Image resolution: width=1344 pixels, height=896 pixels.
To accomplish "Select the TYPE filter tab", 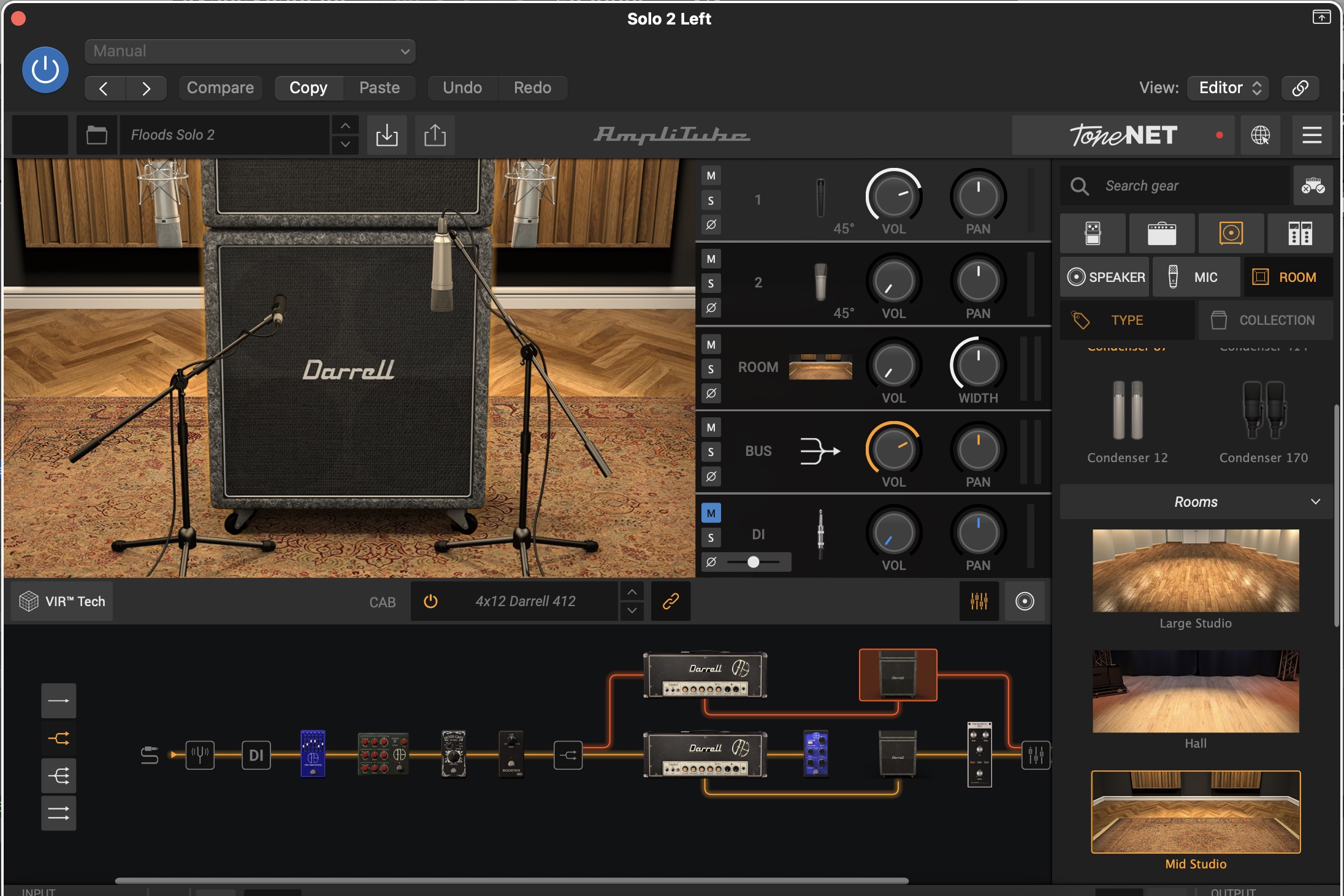I will [1127, 320].
